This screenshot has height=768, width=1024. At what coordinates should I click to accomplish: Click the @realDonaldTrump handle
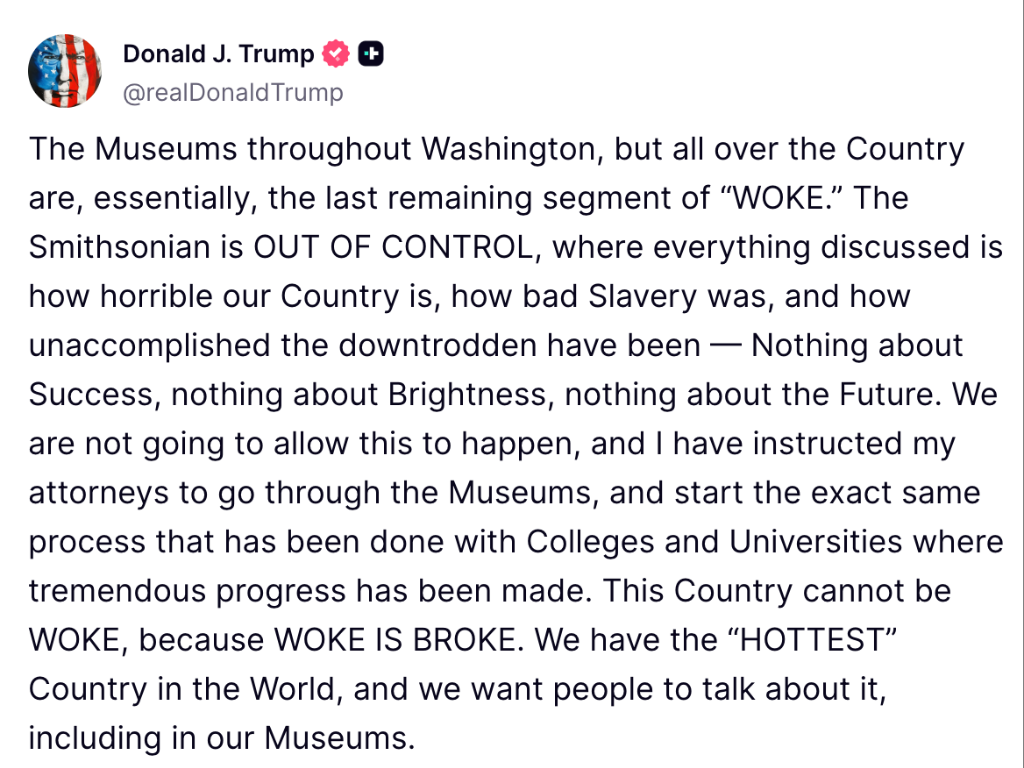pyautogui.click(x=233, y=93)
